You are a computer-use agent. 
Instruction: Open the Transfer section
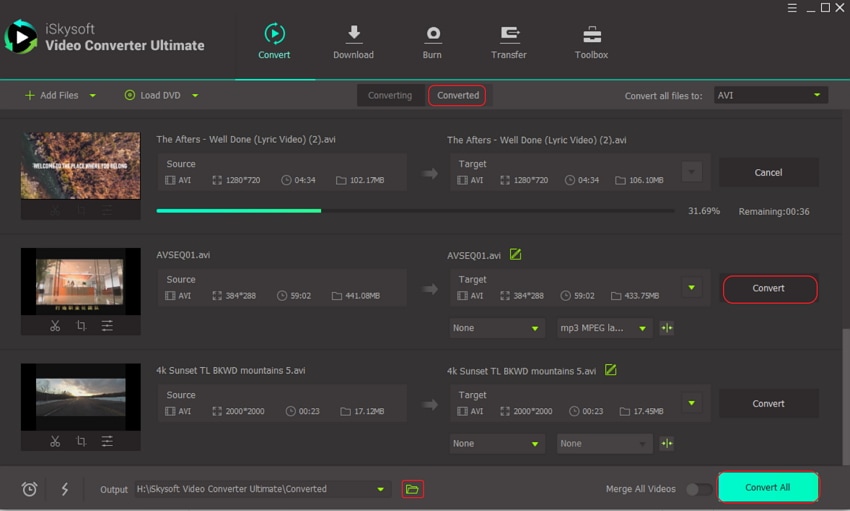coord(508,41)
